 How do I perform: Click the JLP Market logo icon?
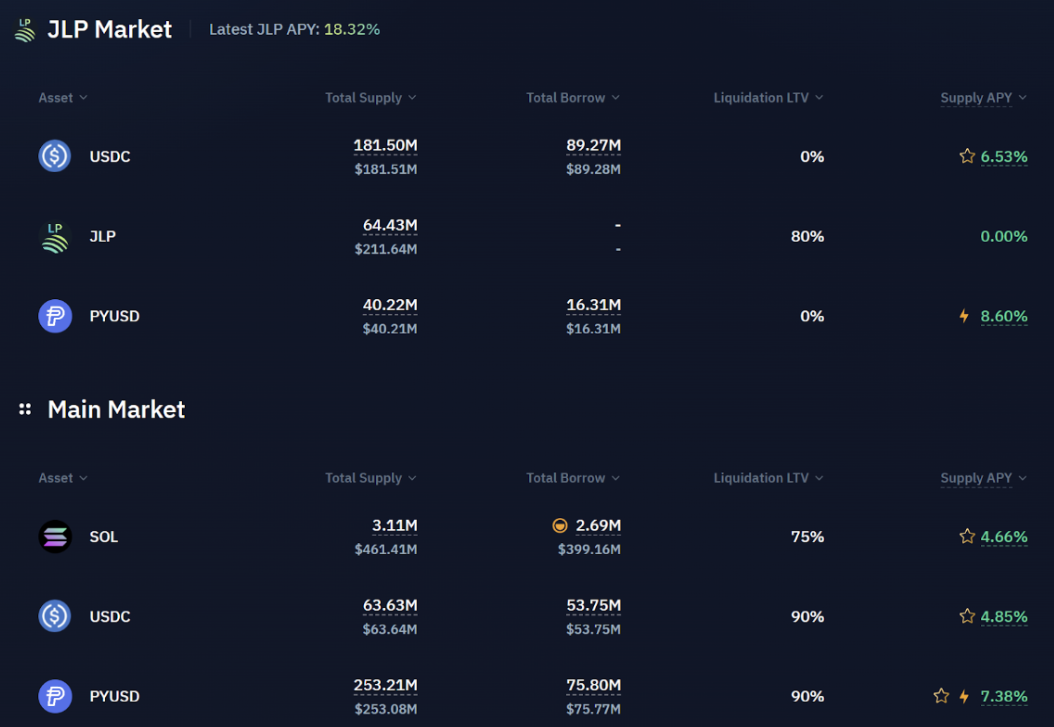tap(25, 30)
